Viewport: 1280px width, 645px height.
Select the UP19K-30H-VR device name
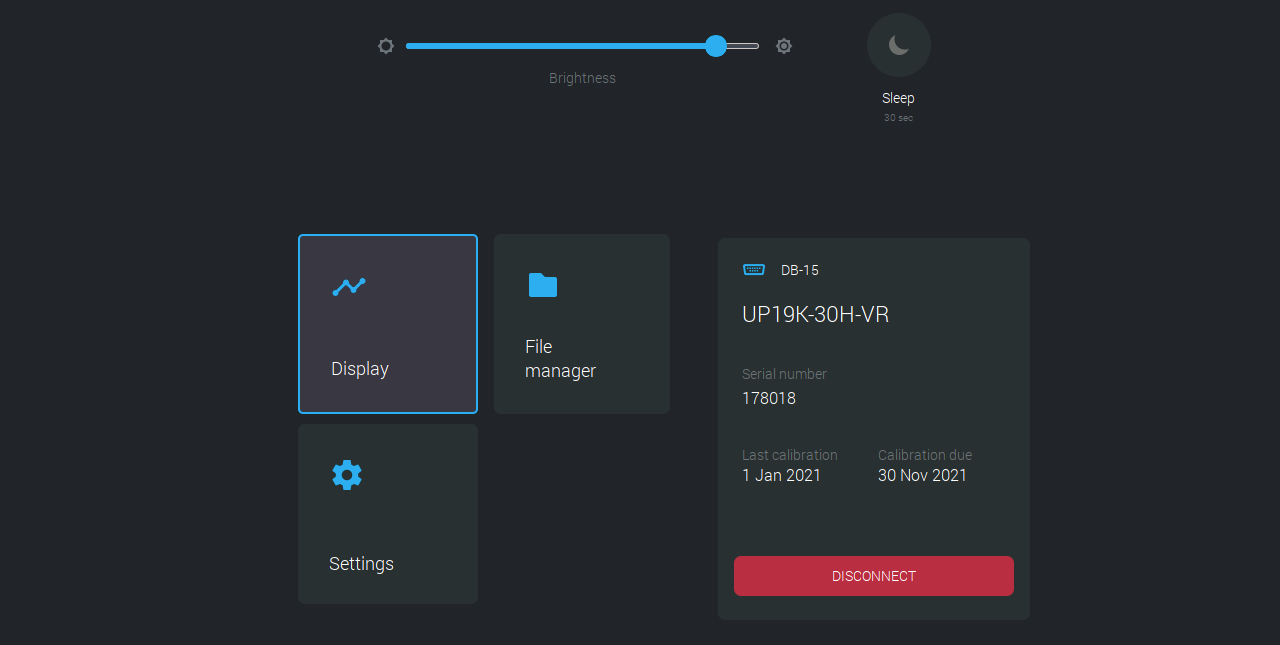(815, 315)
